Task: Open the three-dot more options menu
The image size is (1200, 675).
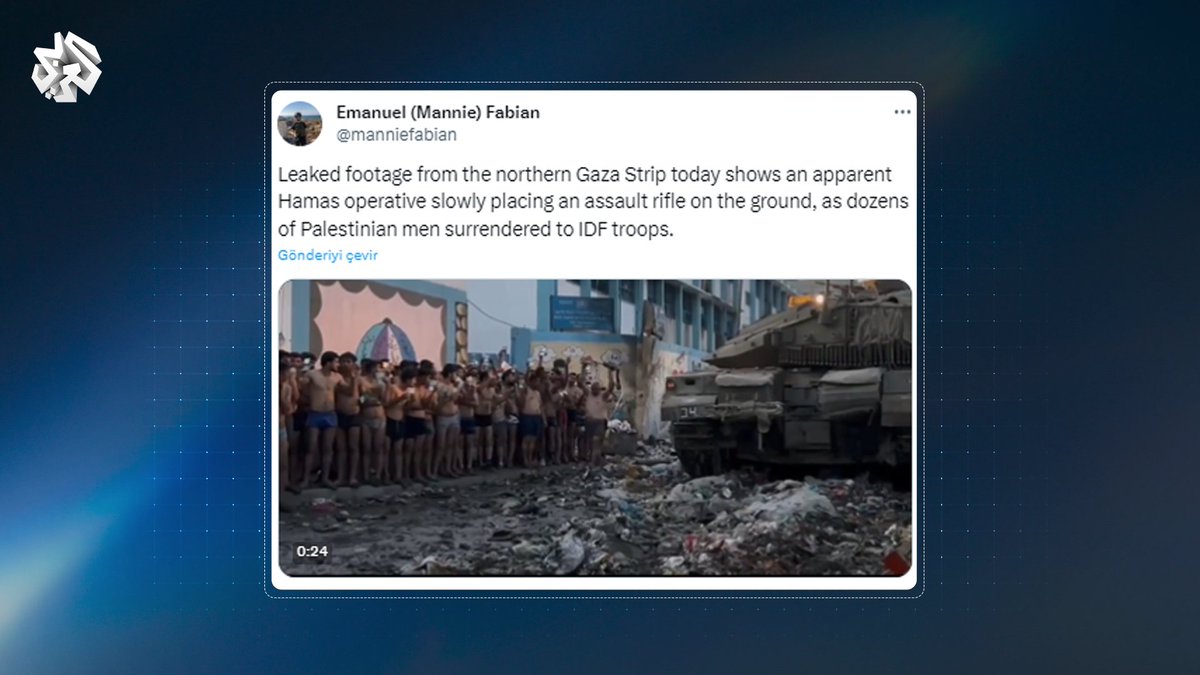Action: click(902, 112)
